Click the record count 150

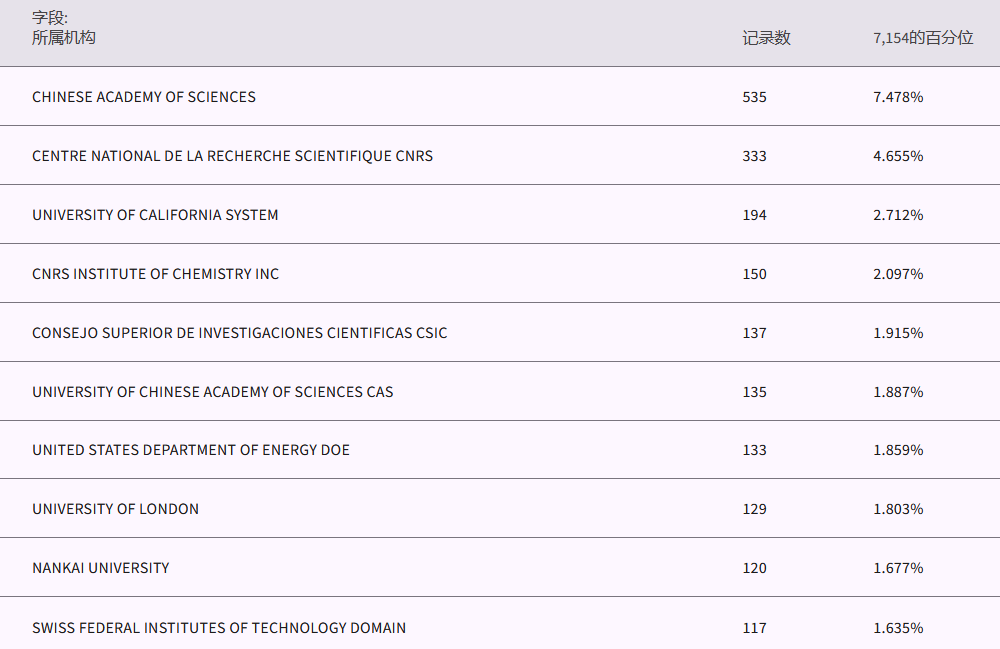click(x=755, y=274)
